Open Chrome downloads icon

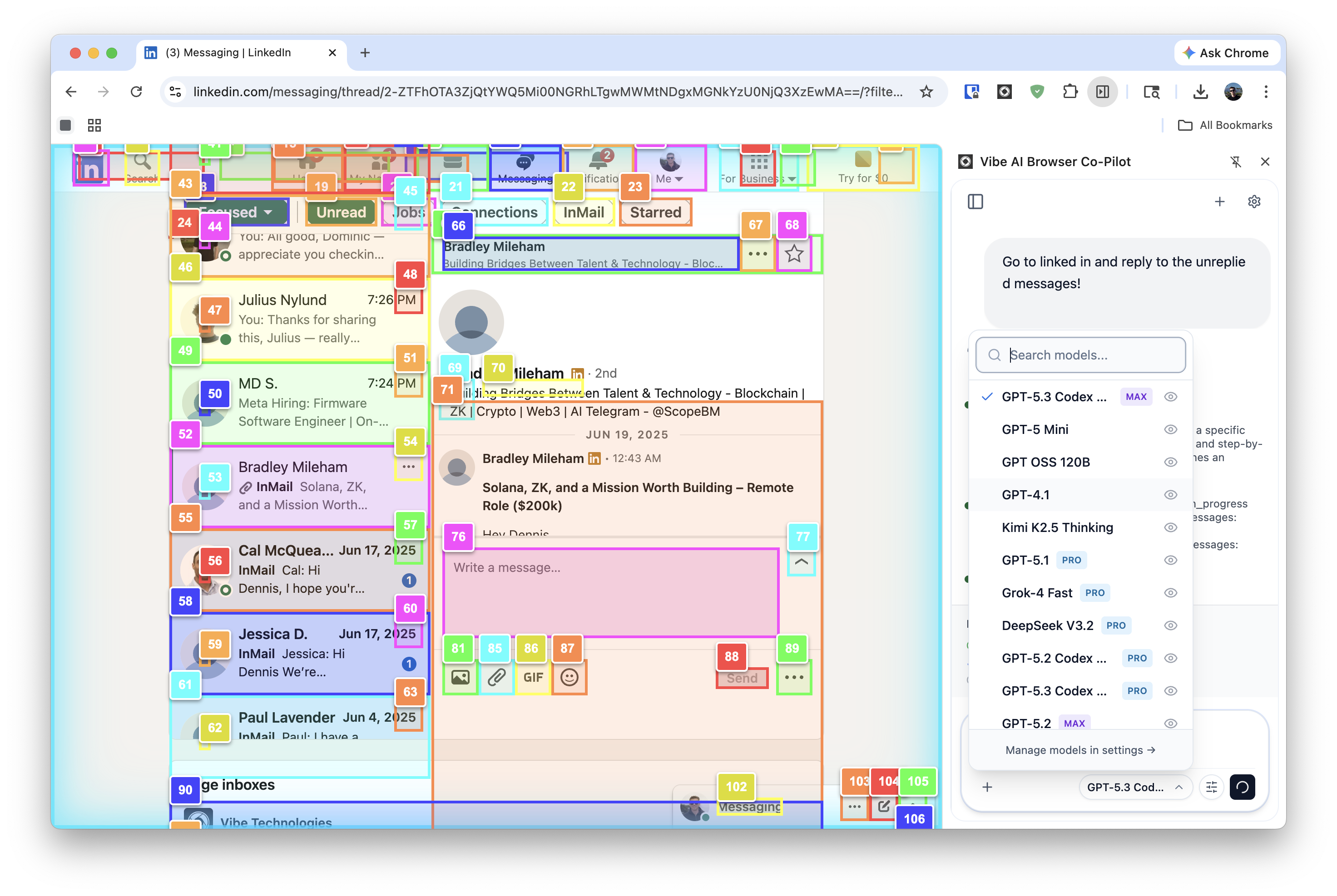1200,91
